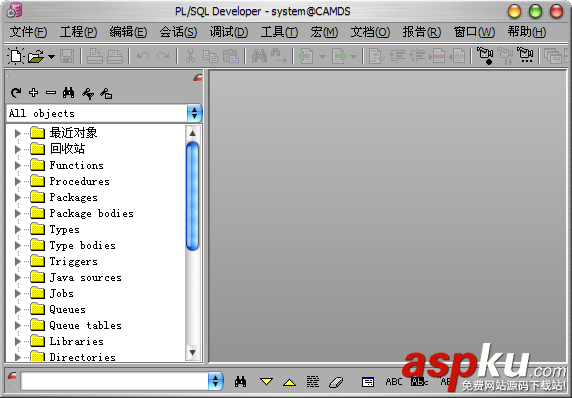Click the Indent lines icon
The height and width of the screenshot is (398, 572).
(x=397, y=56)
